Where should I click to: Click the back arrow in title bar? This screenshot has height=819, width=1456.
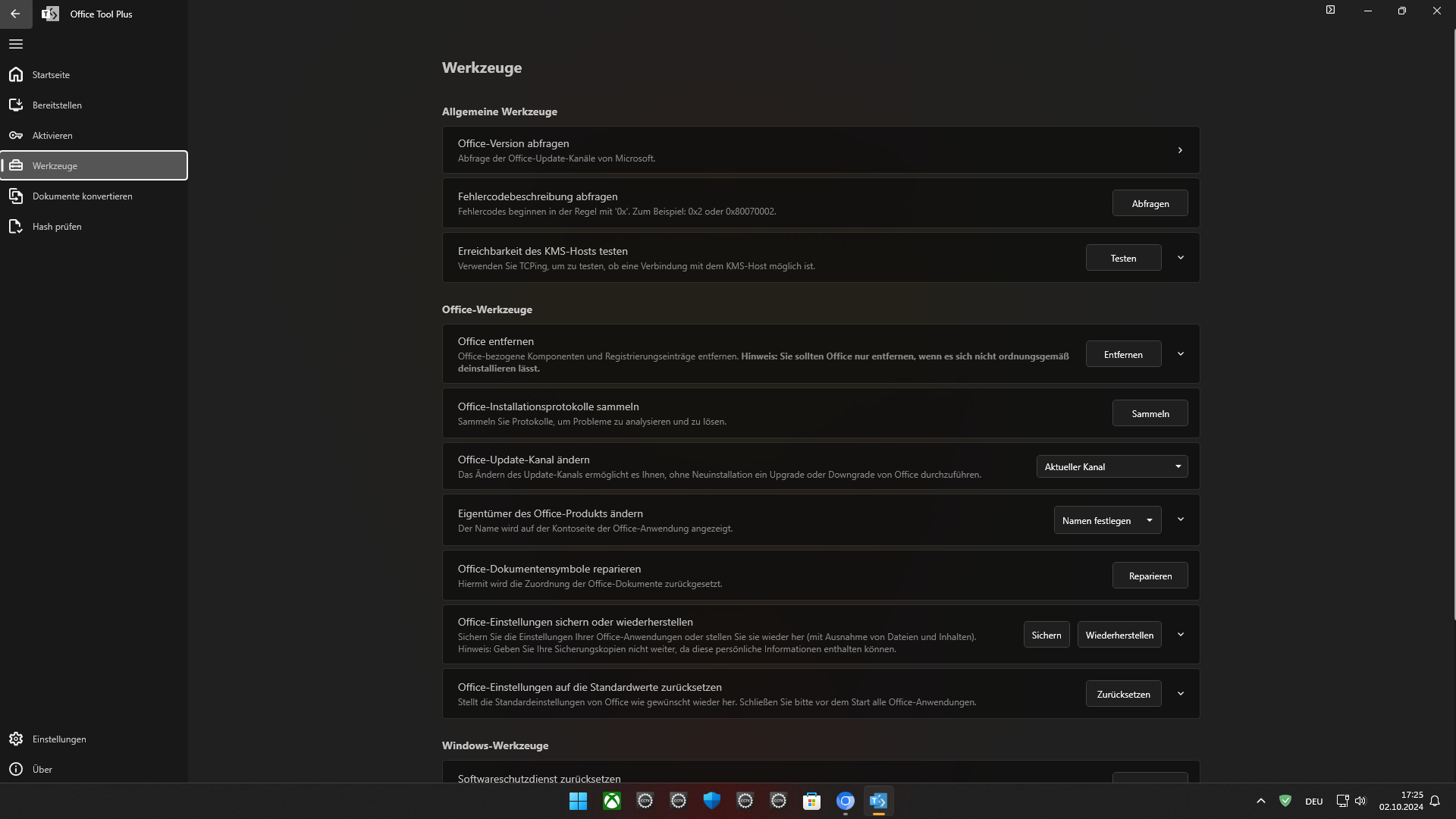pyautogui.click(x=15, y=14)
